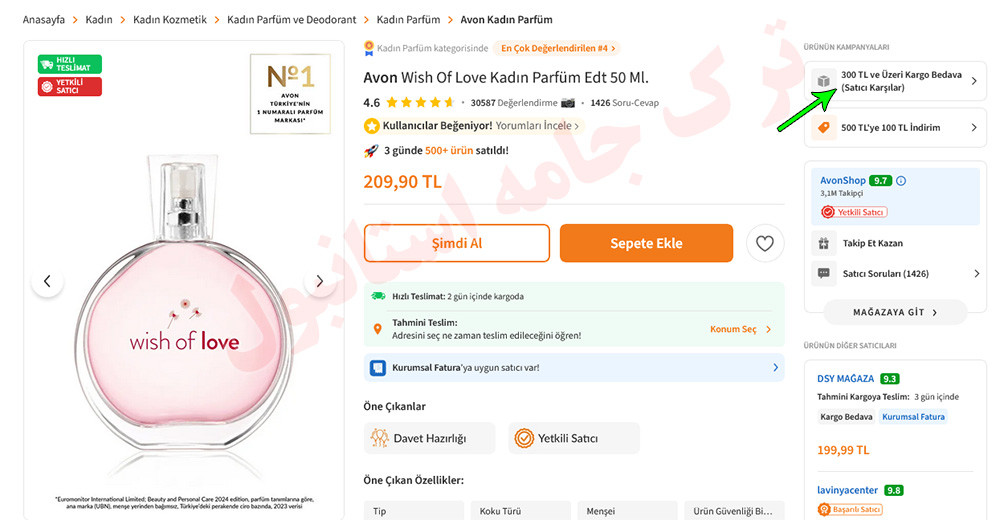This screenshot has height=520, width=1000.
Task: Show next product image with right arrow
Action: coord(319,282)
